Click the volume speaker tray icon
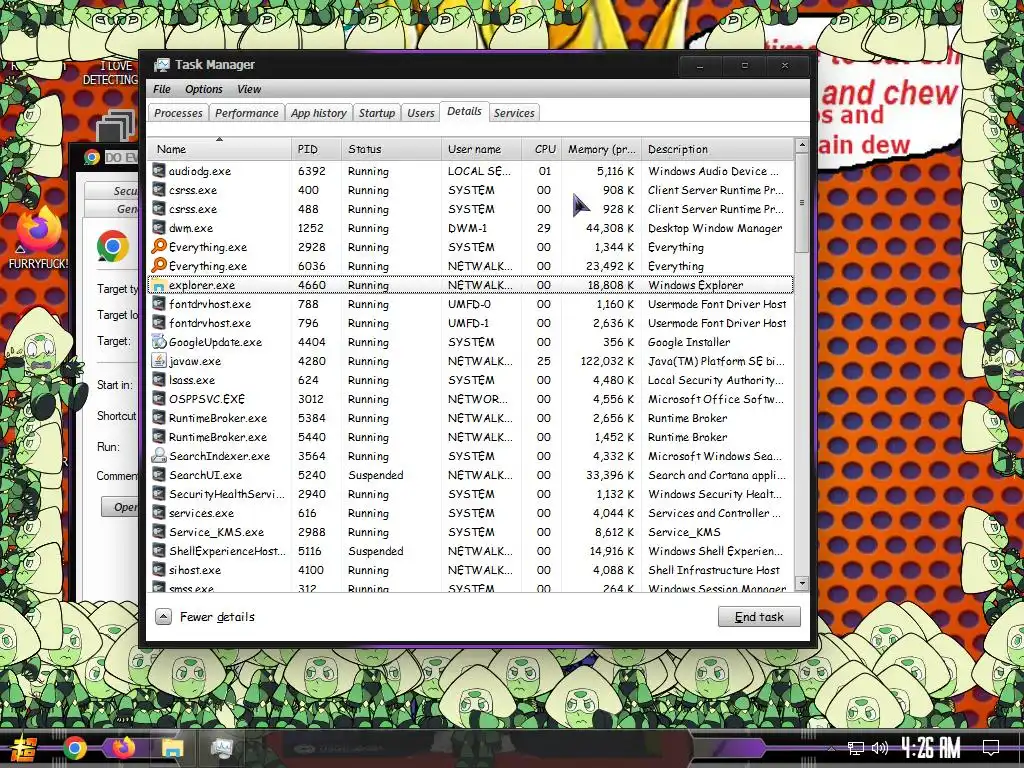The image size is (1024, 768). point(880,748)
